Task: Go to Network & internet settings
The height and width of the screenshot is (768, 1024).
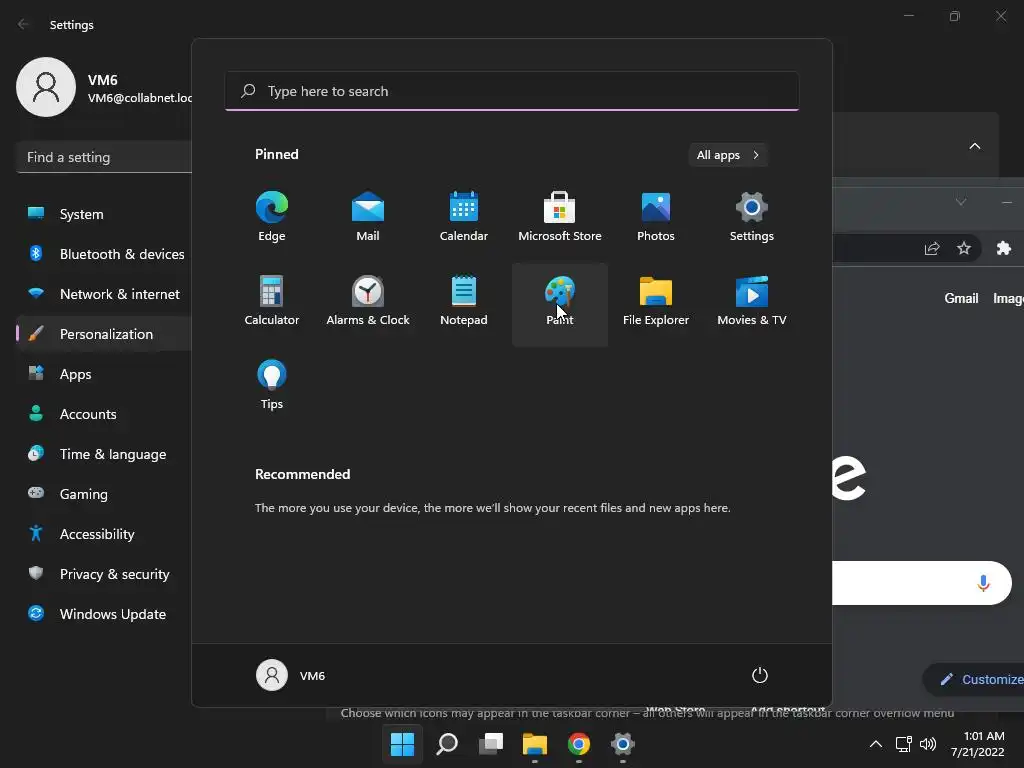Action: click(x=104, y=294)
